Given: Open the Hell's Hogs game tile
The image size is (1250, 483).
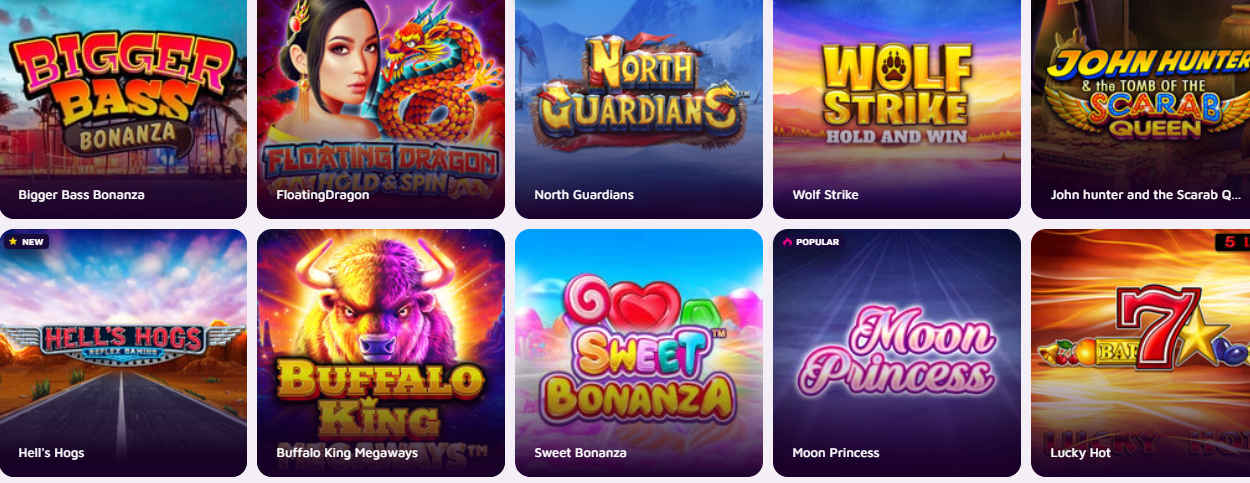Looking at the screenshot, I should coord(123,353).
